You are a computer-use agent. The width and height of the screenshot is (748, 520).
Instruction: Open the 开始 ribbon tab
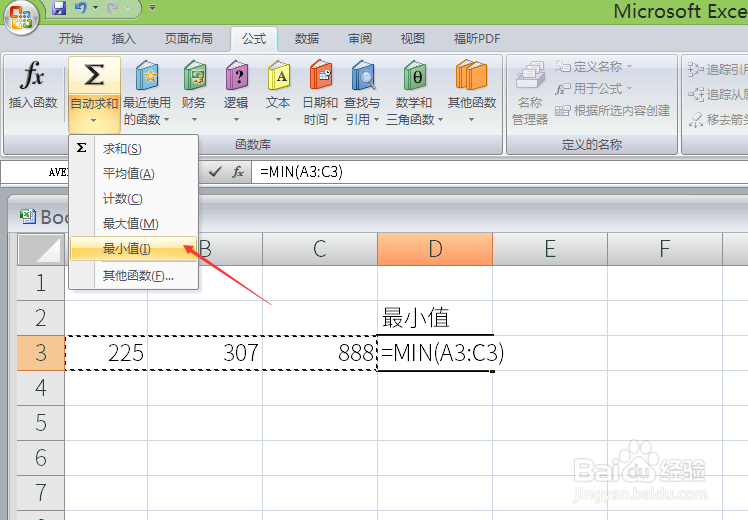(71, 39)
